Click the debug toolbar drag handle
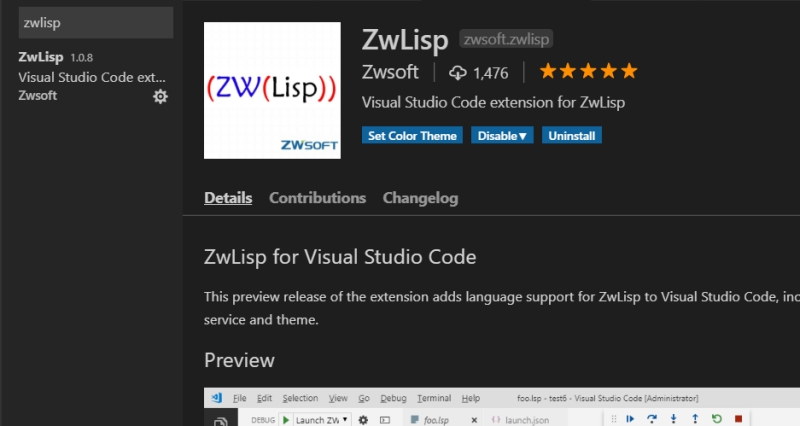The width and height of the screenshot is (800, 426). tap(614, 419)
